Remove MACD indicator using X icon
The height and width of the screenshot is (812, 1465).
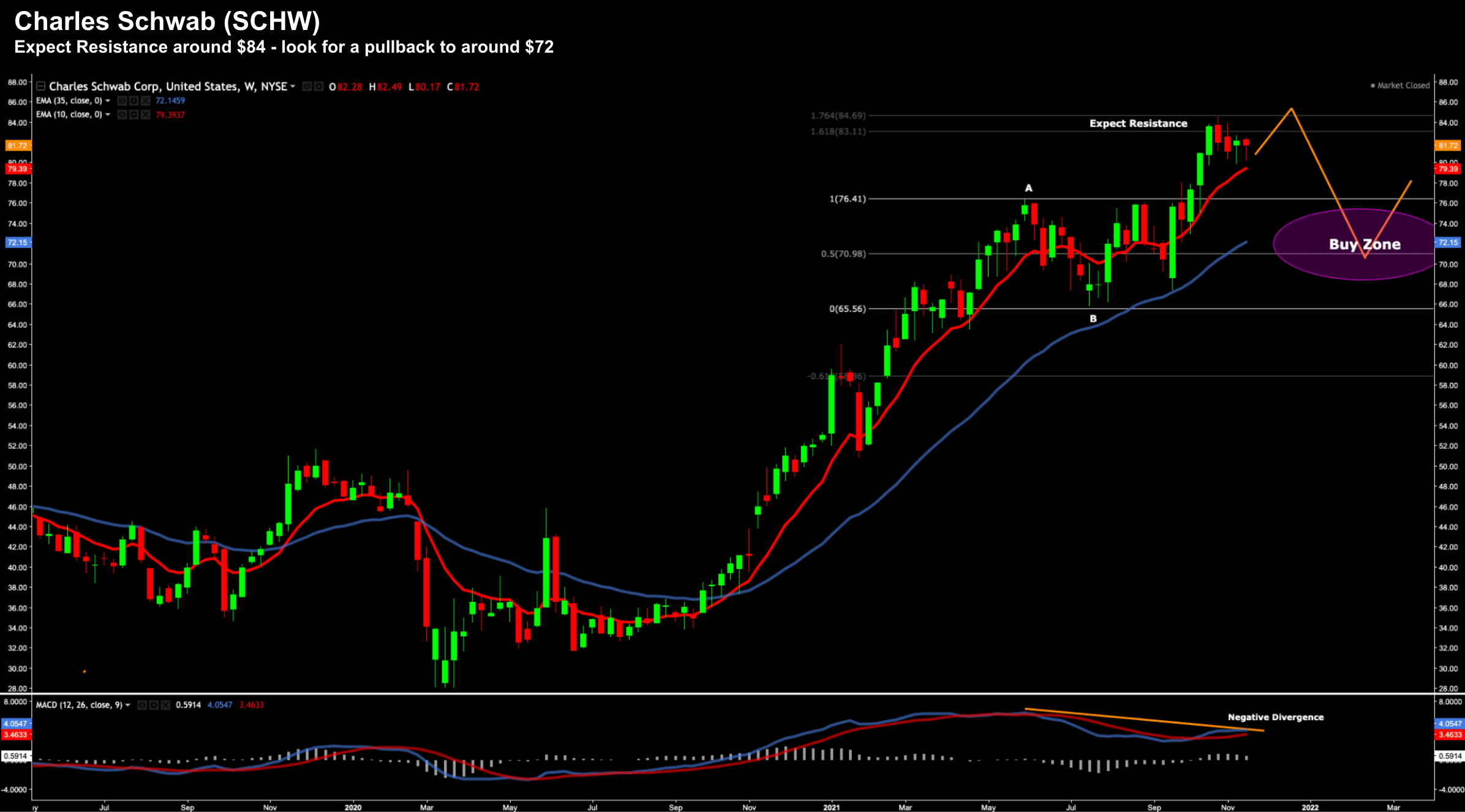165,705
